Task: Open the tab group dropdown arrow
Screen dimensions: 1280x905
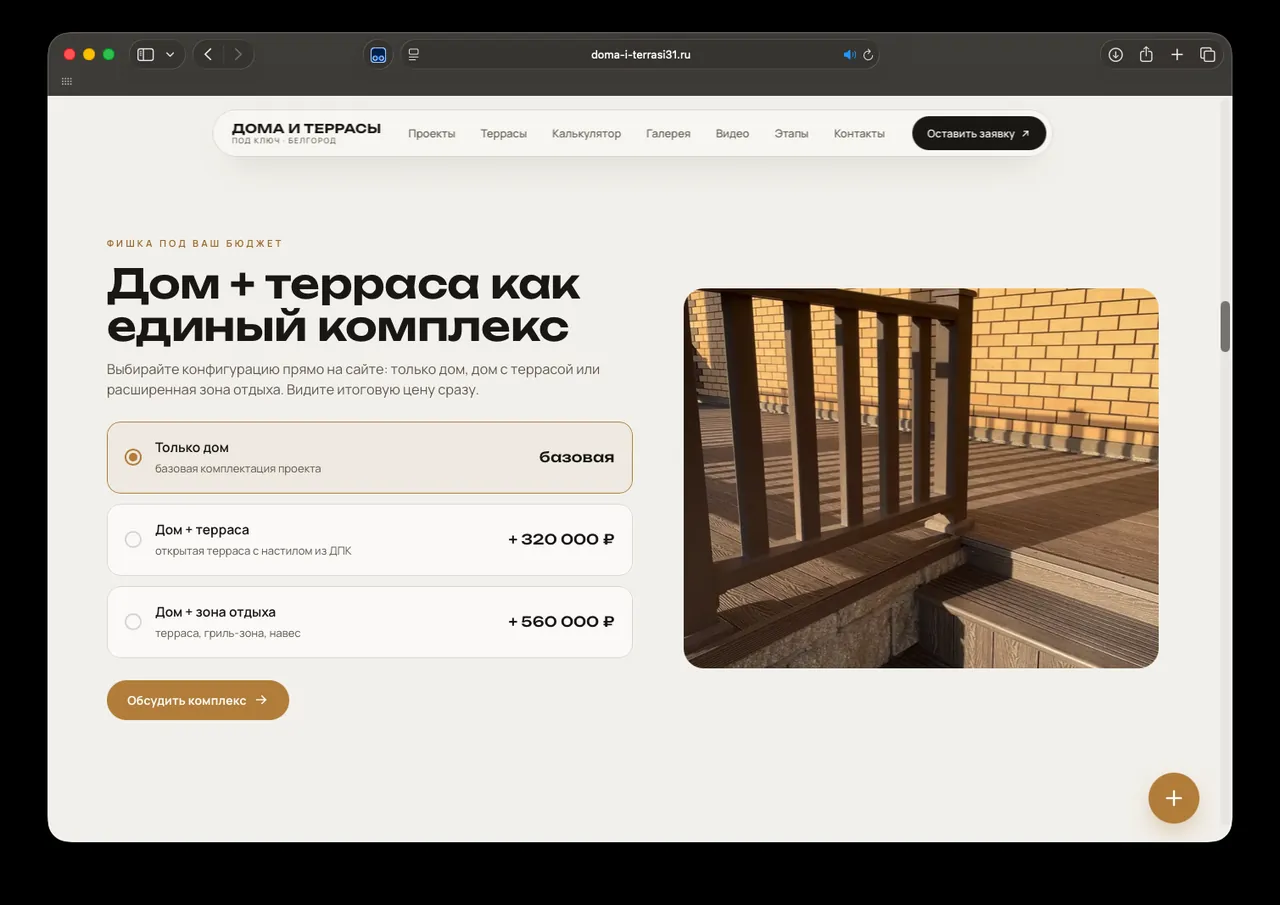Action: pyautogui.click(x=170, y=55)
